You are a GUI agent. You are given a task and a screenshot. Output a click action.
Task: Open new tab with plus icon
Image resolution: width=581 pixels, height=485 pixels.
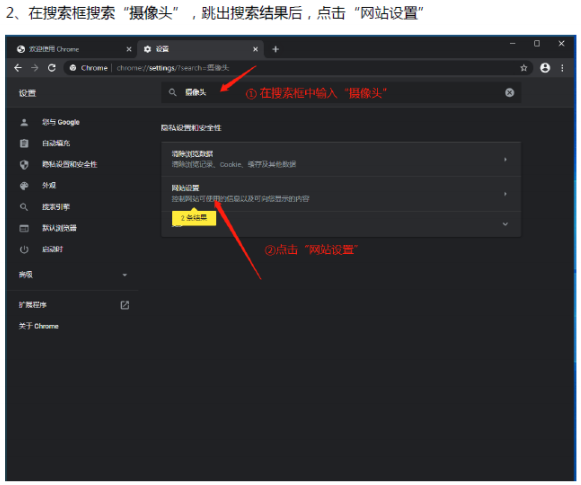(x=275, y=49)
